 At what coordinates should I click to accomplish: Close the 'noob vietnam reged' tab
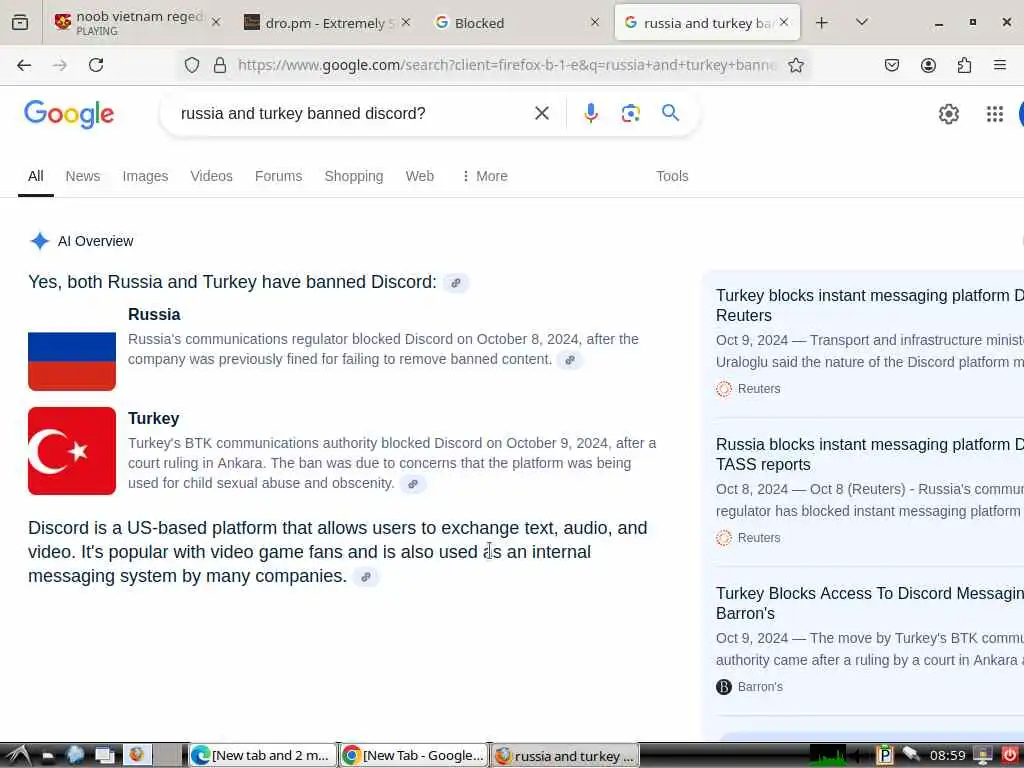pyautogui.click(x=216, y=23)
